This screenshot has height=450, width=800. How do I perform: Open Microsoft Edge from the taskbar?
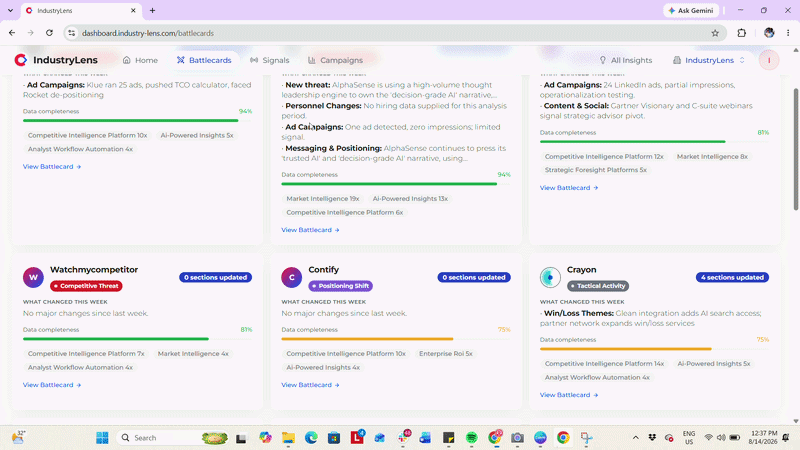pyautogui.click(x=311, y=438)
